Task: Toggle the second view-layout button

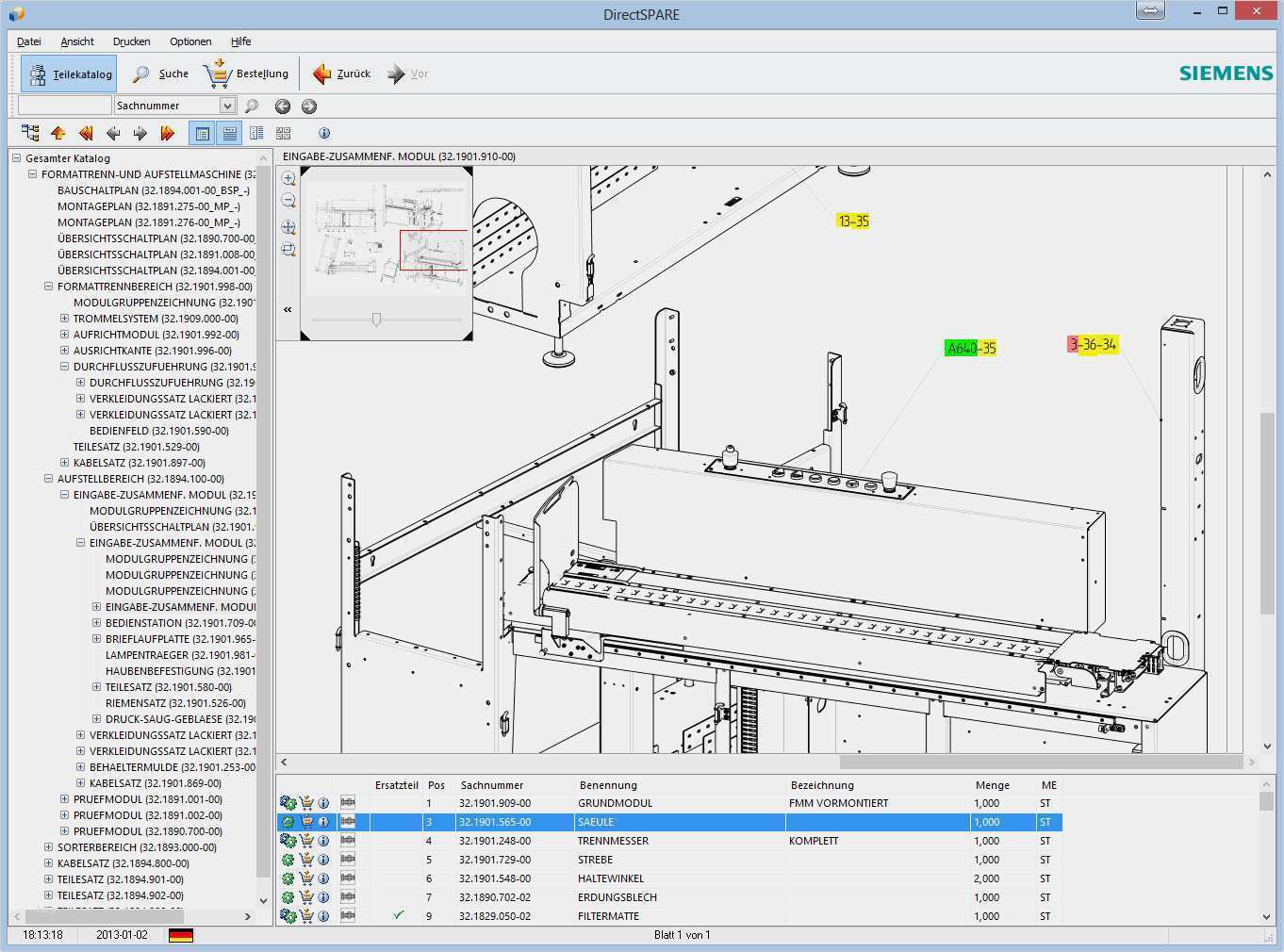Action: pyautogui.click(x=229, y=134)
